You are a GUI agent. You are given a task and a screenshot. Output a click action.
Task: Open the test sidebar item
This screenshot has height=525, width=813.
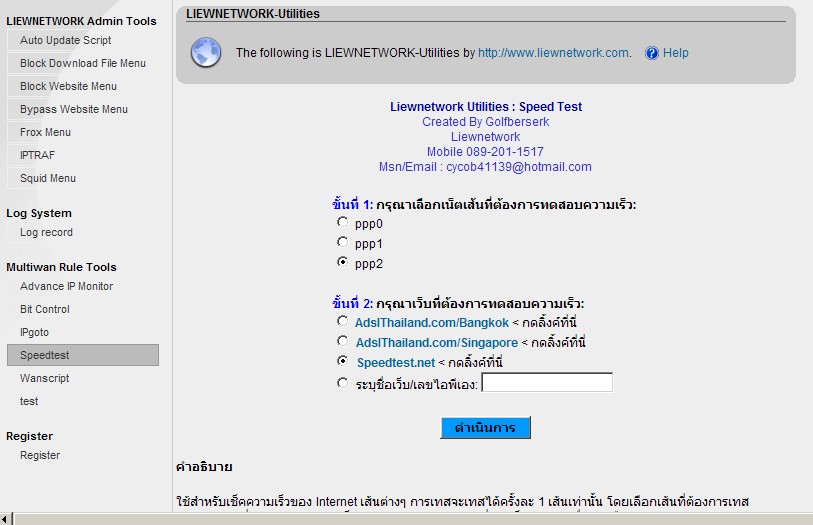[x=29, y=401]
